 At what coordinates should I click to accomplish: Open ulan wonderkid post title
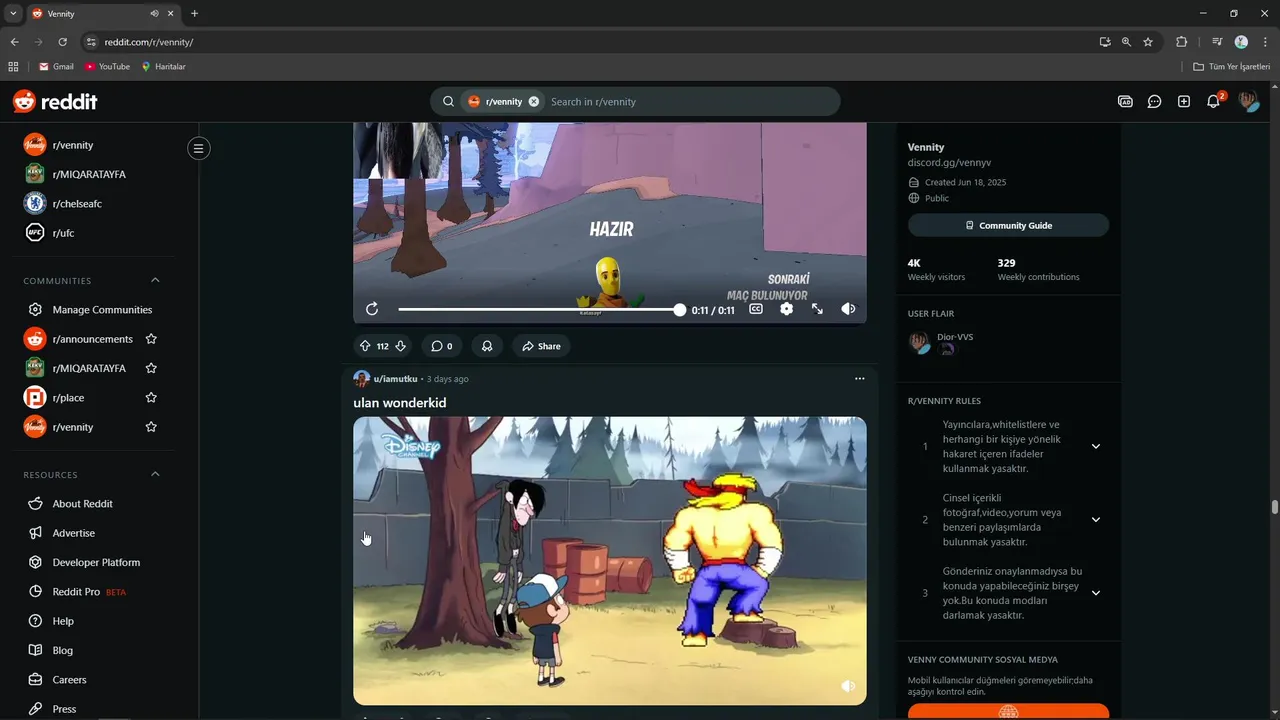coord(400,402)
